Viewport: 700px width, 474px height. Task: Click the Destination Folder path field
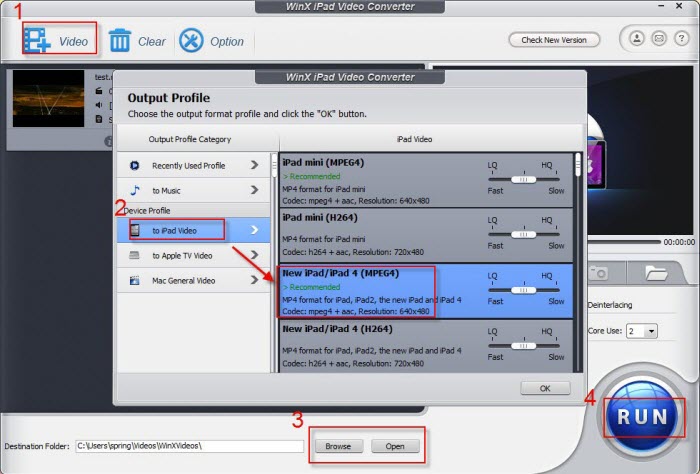coord(190,446)
